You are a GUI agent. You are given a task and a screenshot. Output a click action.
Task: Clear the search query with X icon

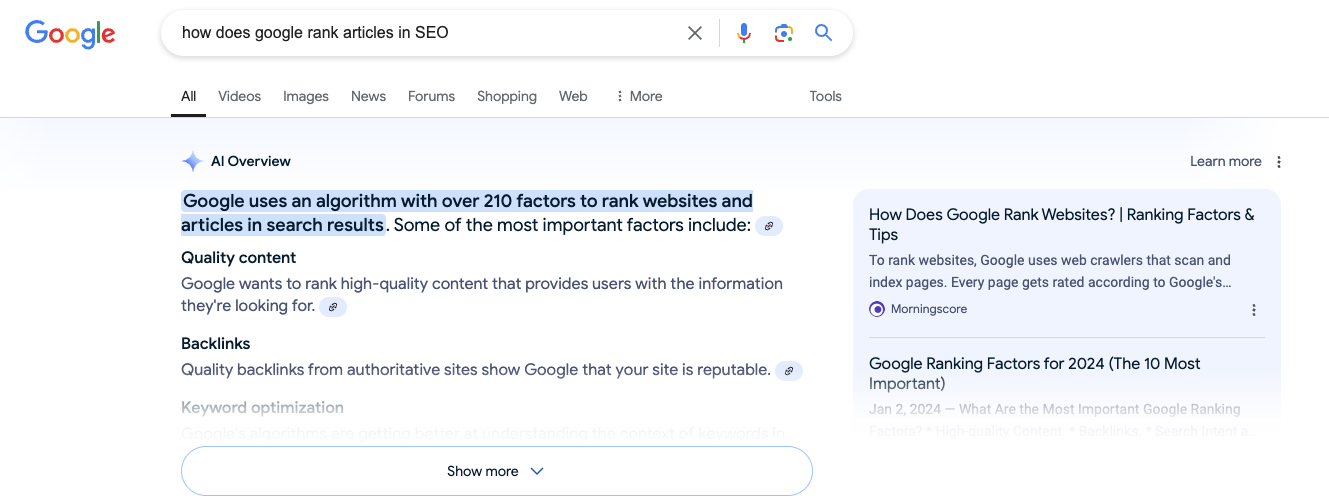[x=695, y=33]
